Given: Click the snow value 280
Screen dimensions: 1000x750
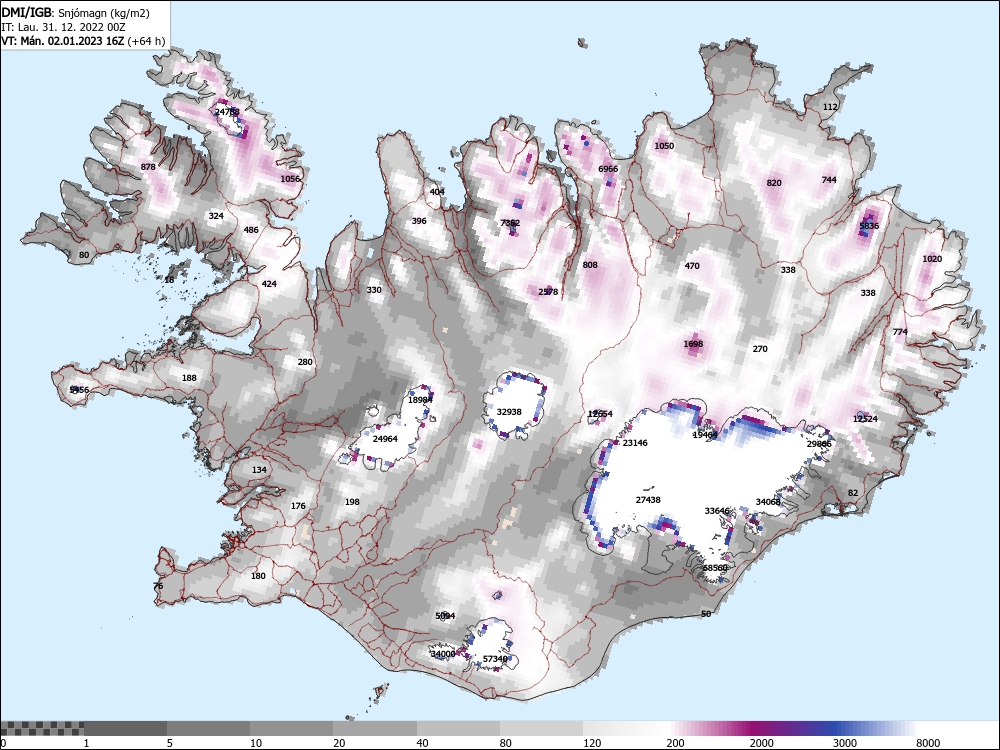Looking at the screenshot, I should (305, 362).
